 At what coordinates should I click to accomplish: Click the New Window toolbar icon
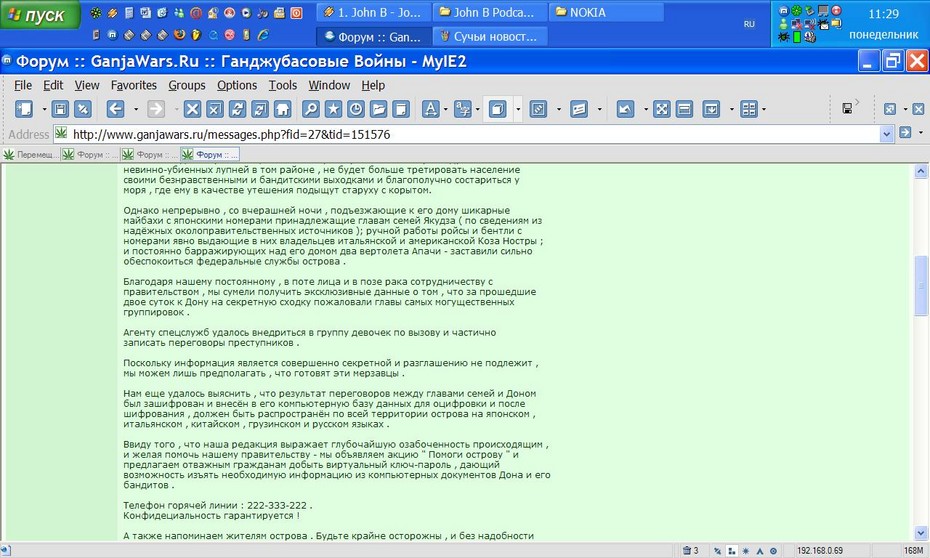pos(24,109)
